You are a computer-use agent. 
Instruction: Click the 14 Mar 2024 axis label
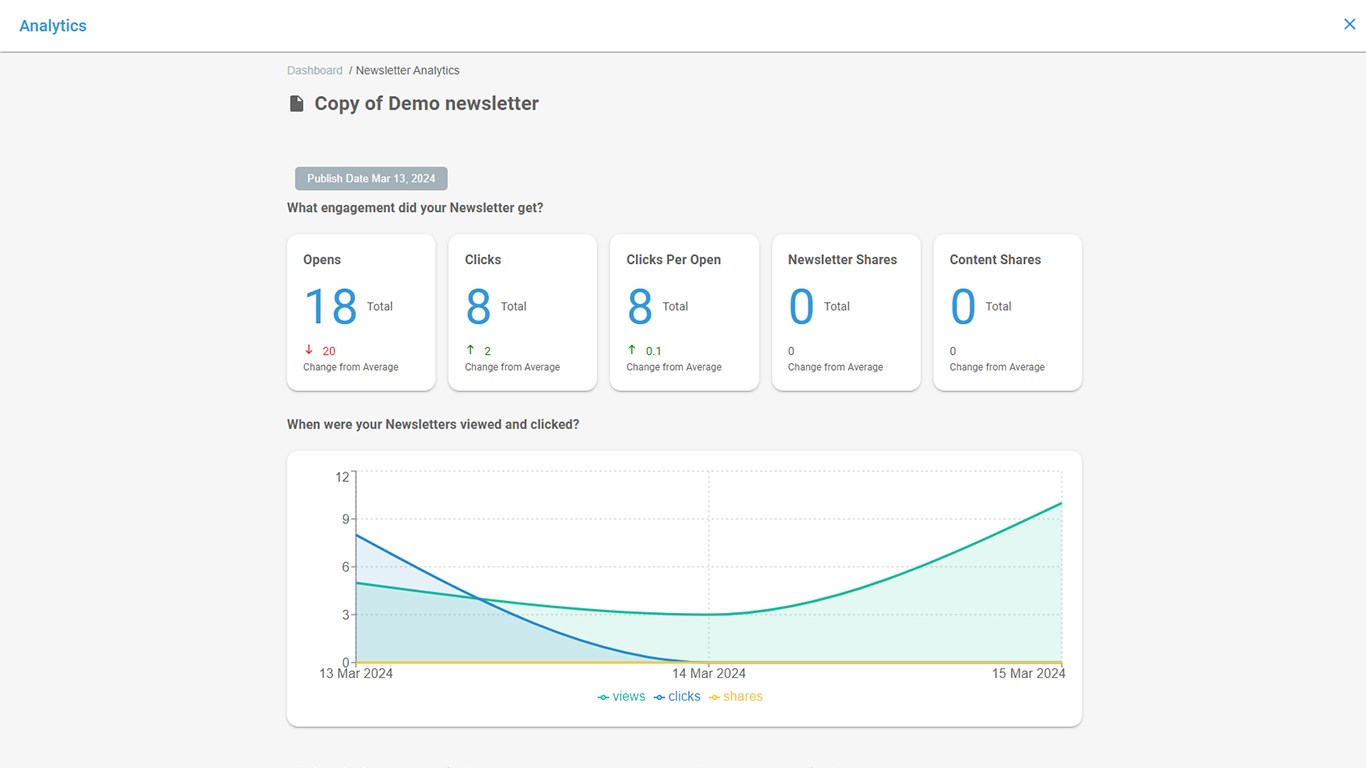coord(709,674)
